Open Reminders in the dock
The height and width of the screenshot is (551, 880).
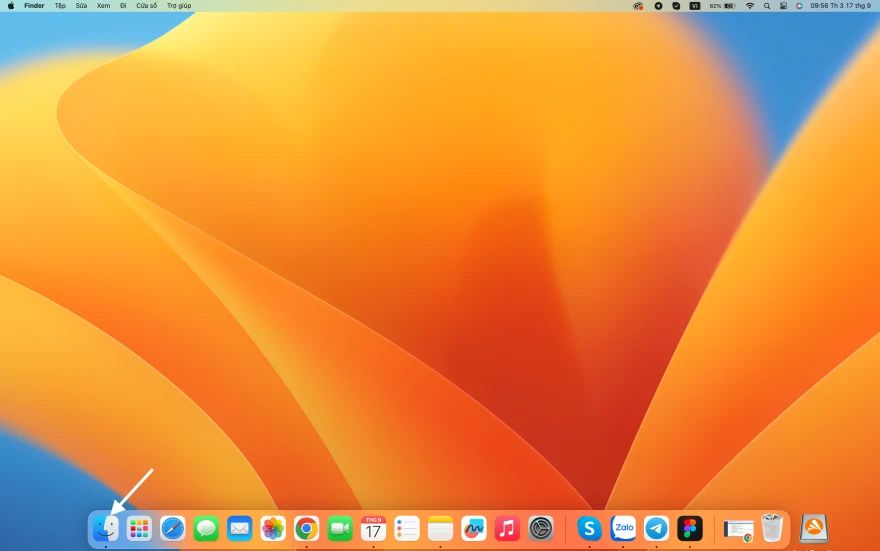[x=407, y=529]
